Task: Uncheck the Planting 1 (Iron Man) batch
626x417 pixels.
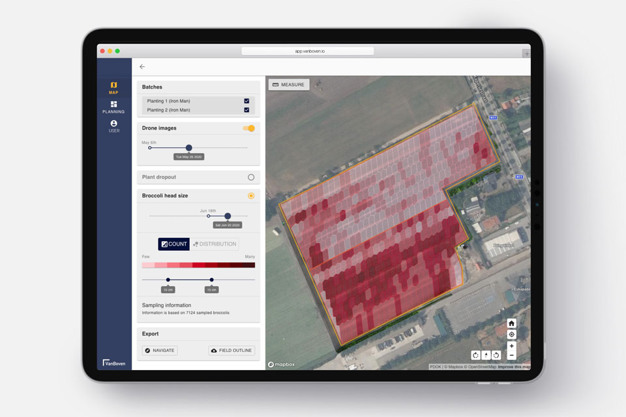Action: coord(246,101)
